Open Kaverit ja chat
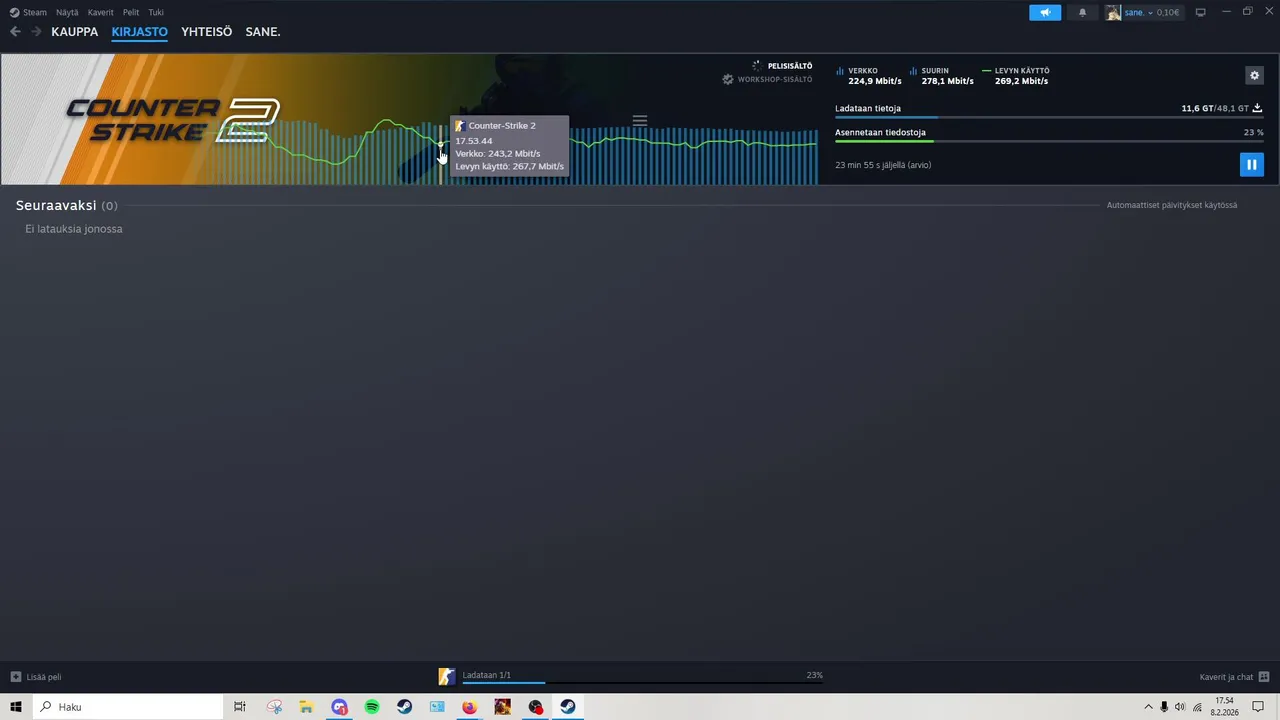 [x=1234, y=677]
